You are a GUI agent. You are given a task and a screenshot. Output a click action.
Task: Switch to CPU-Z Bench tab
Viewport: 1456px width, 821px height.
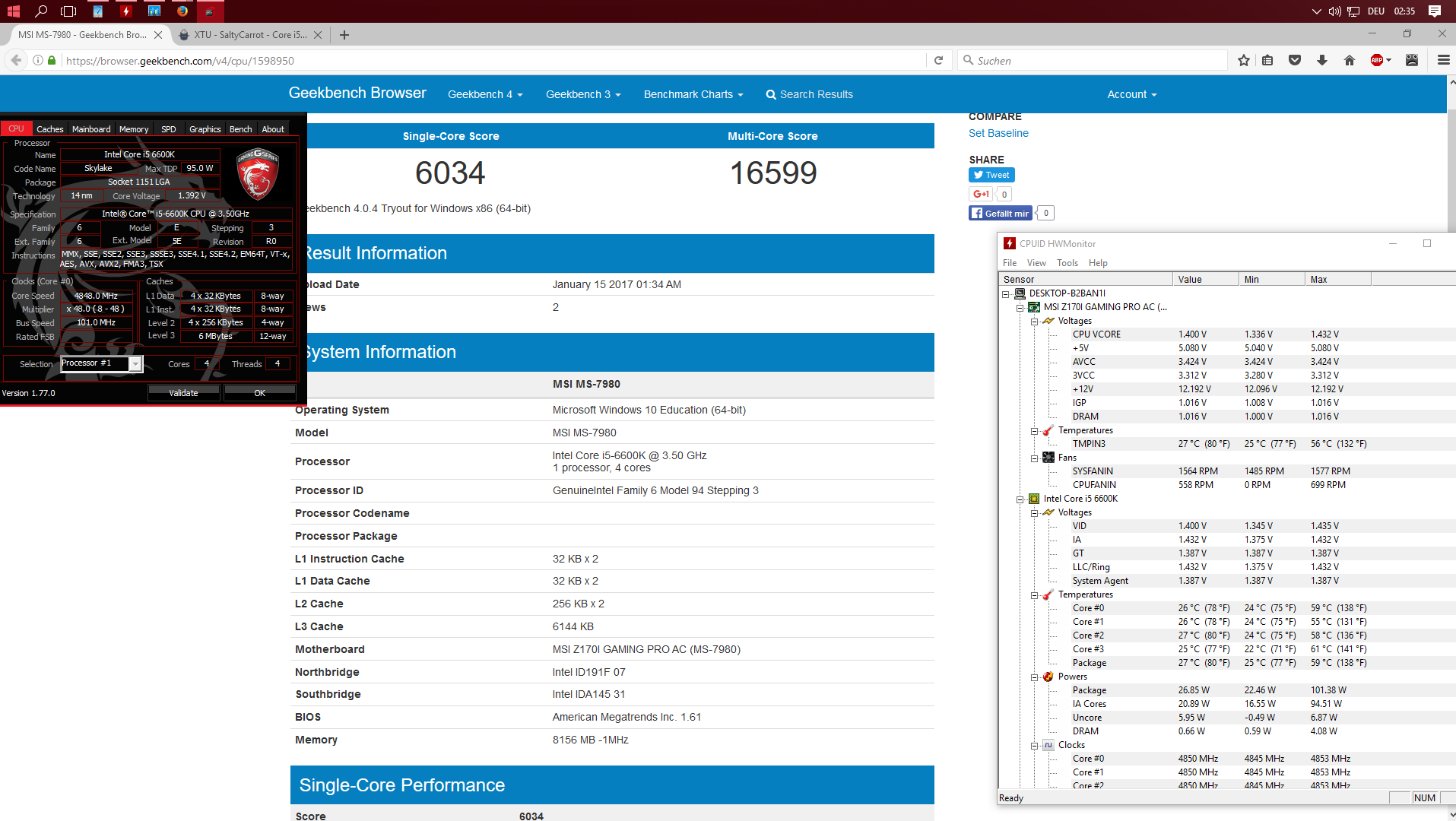click(x=241, y=129)
